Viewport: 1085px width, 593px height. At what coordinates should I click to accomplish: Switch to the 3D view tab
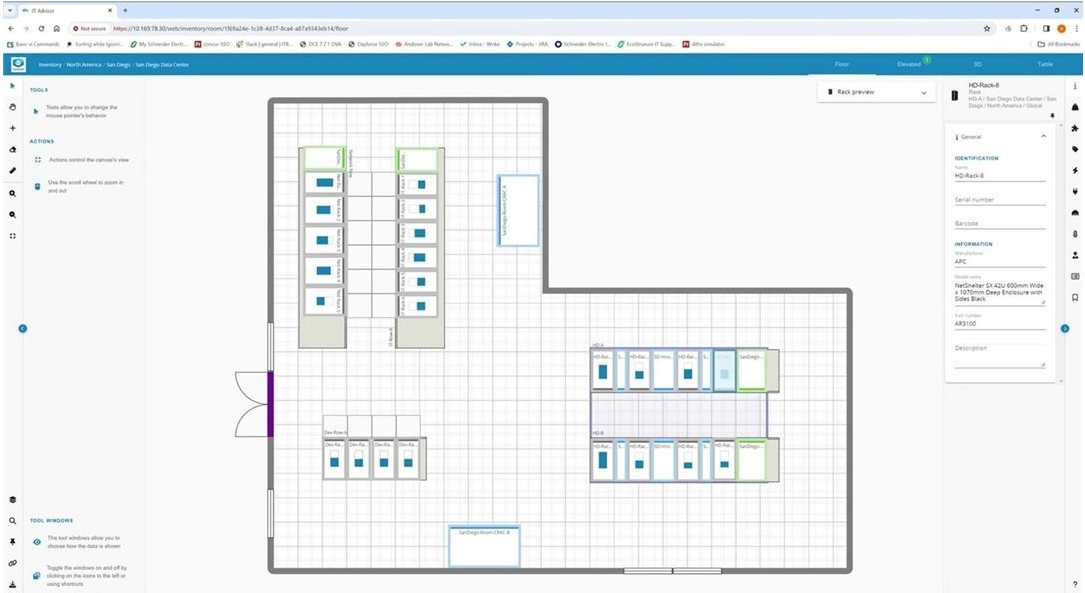click(x=977, y=64)
